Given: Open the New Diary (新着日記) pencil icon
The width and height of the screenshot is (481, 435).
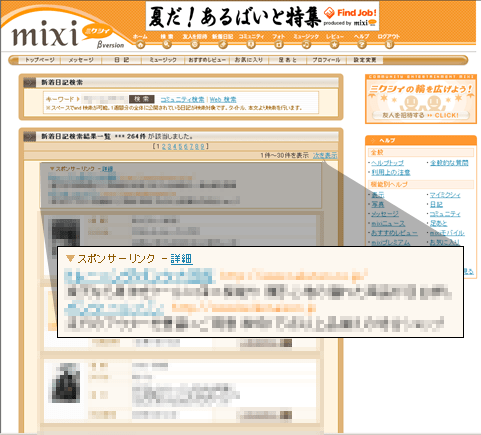Looking at the screenshot, I should [223, 44].
